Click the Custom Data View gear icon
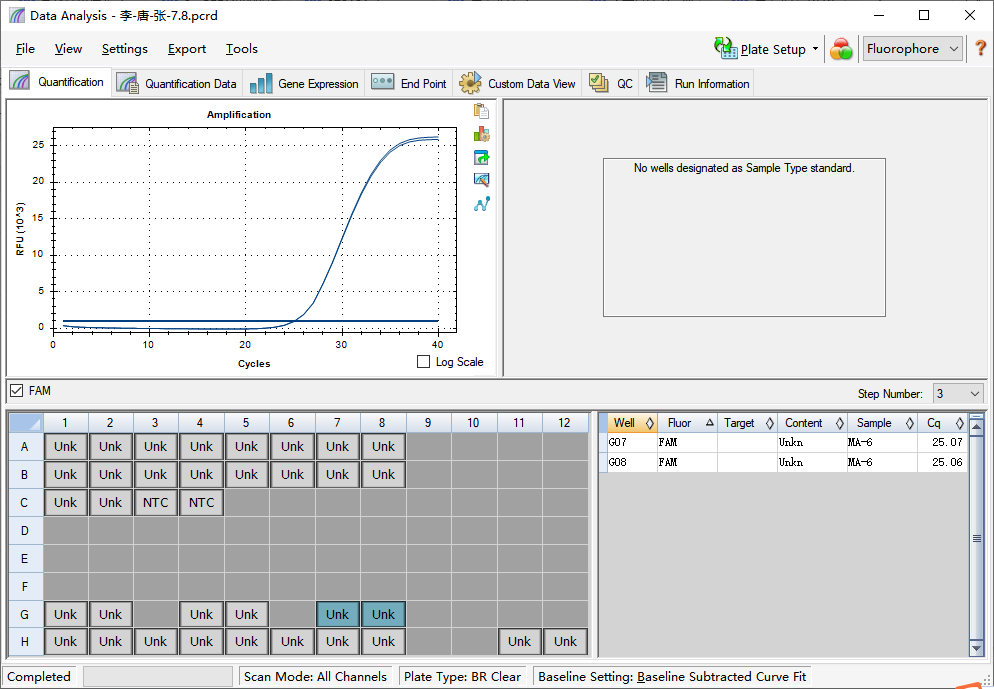The width and height of the screenshot is (994, 689). coord(470,83)
